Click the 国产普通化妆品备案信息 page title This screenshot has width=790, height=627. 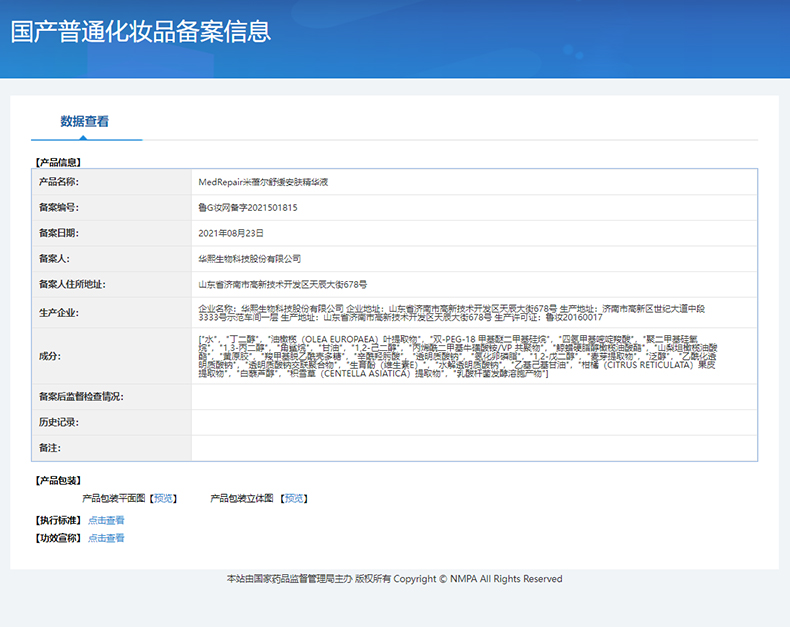point(141,31)
